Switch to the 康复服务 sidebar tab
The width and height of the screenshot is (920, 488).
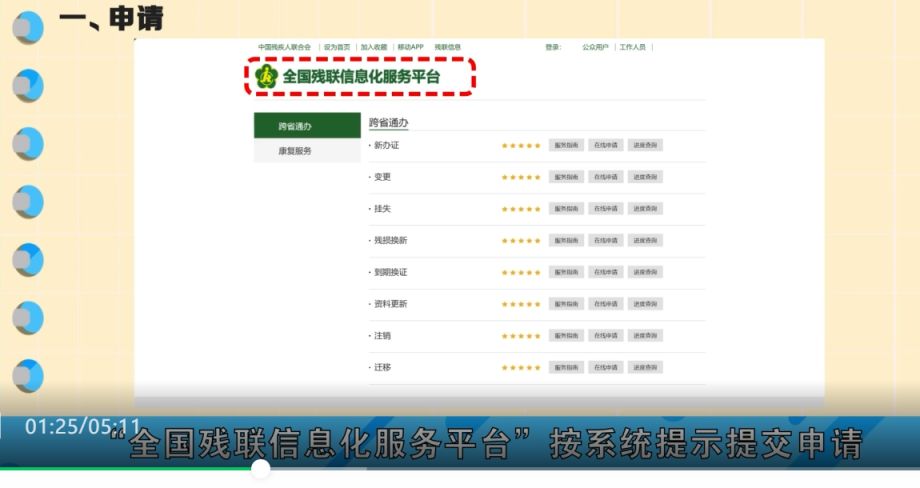(x=307, y=151)
